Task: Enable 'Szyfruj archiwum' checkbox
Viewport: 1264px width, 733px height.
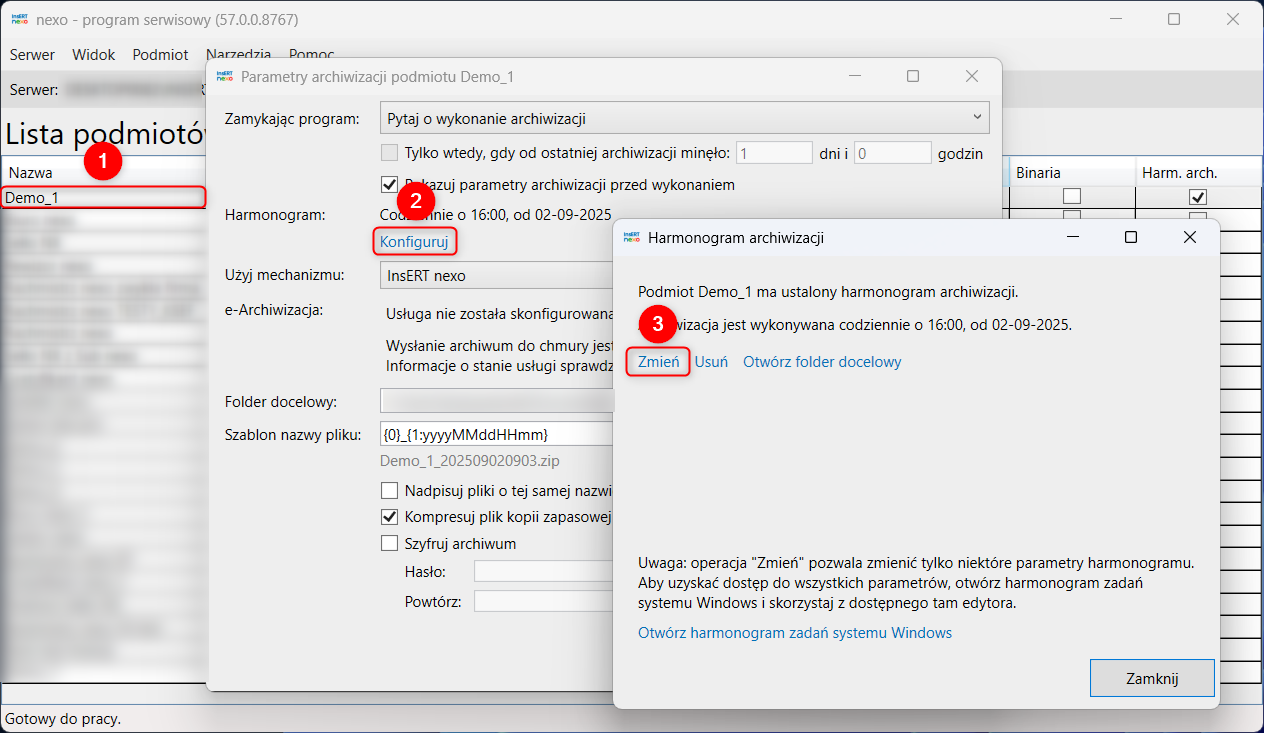Action: click(x=390, y=544)
